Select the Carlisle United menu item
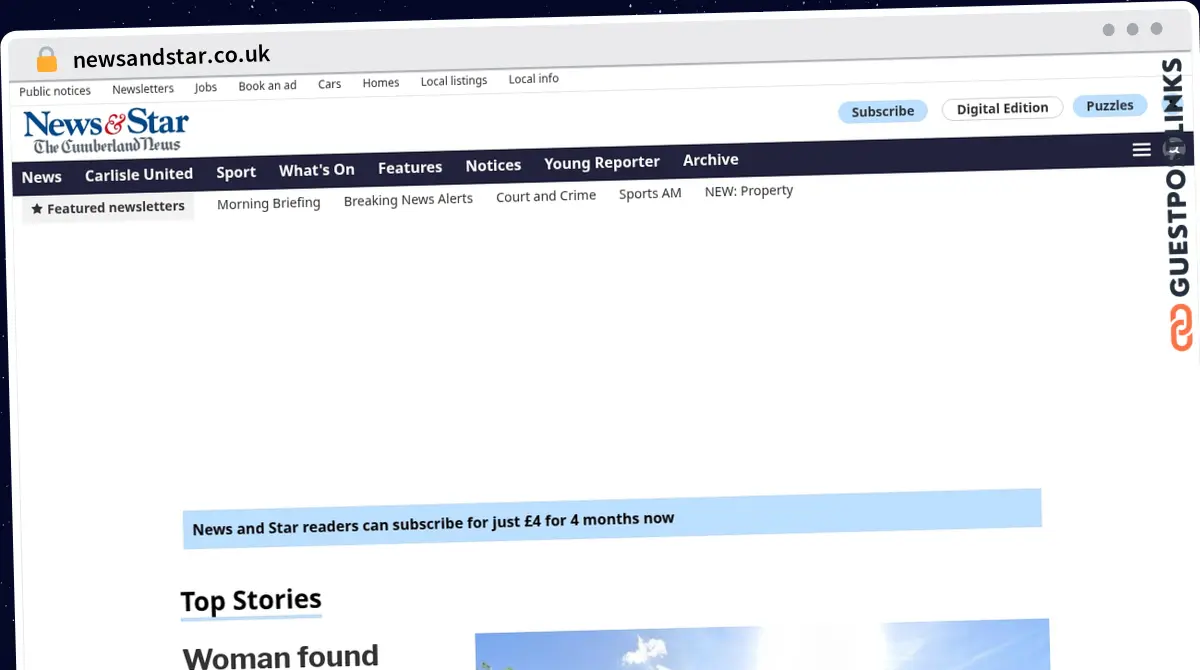Screen dimensions: 1200x670 [x=139, y=174]
